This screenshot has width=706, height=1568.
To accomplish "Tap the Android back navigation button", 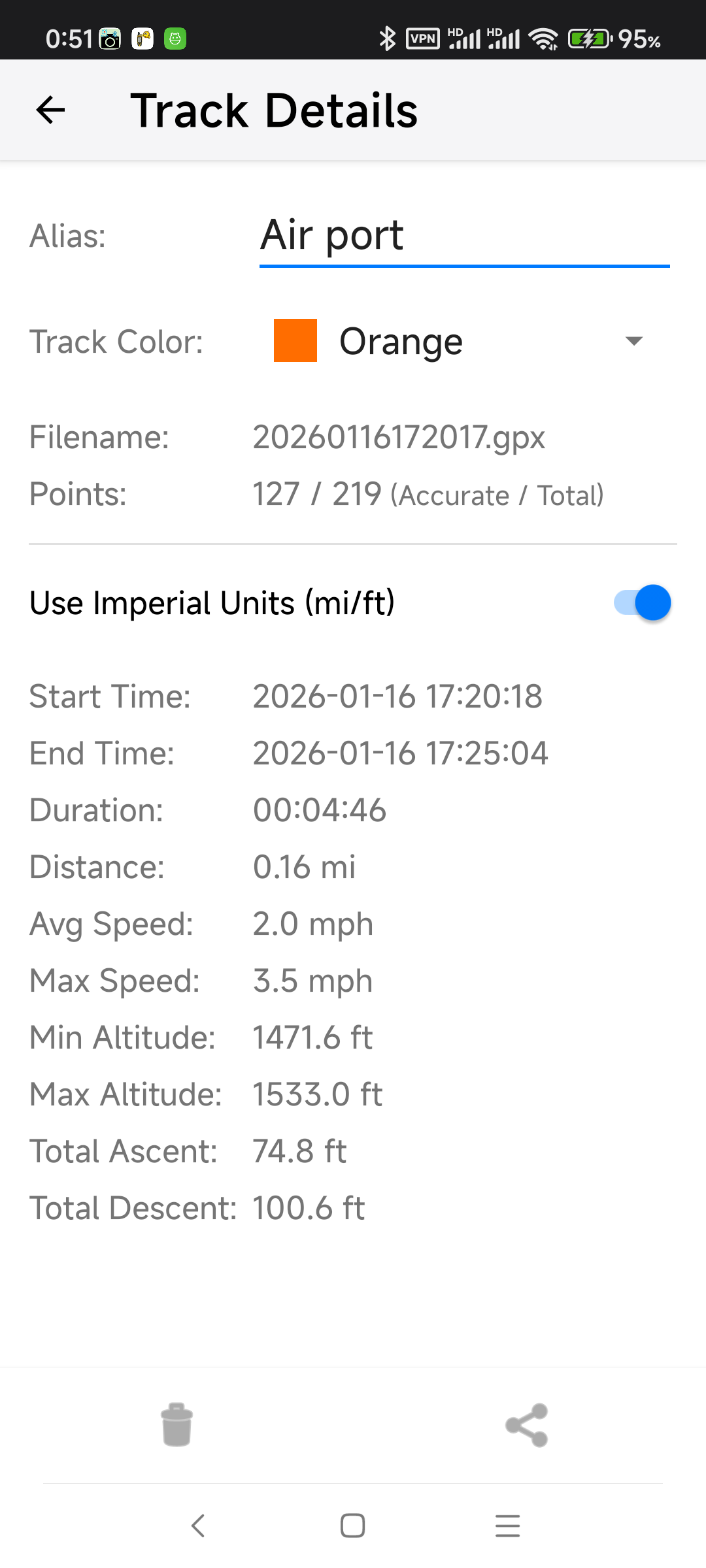I will point(198,1526).
